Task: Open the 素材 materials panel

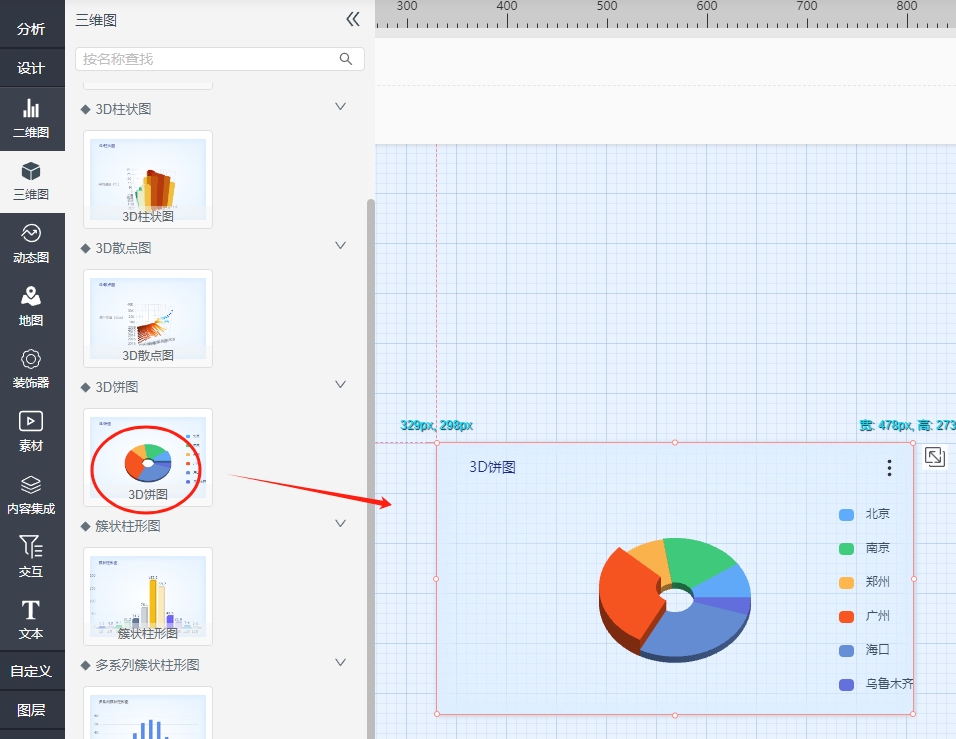Action: (31, 431)
